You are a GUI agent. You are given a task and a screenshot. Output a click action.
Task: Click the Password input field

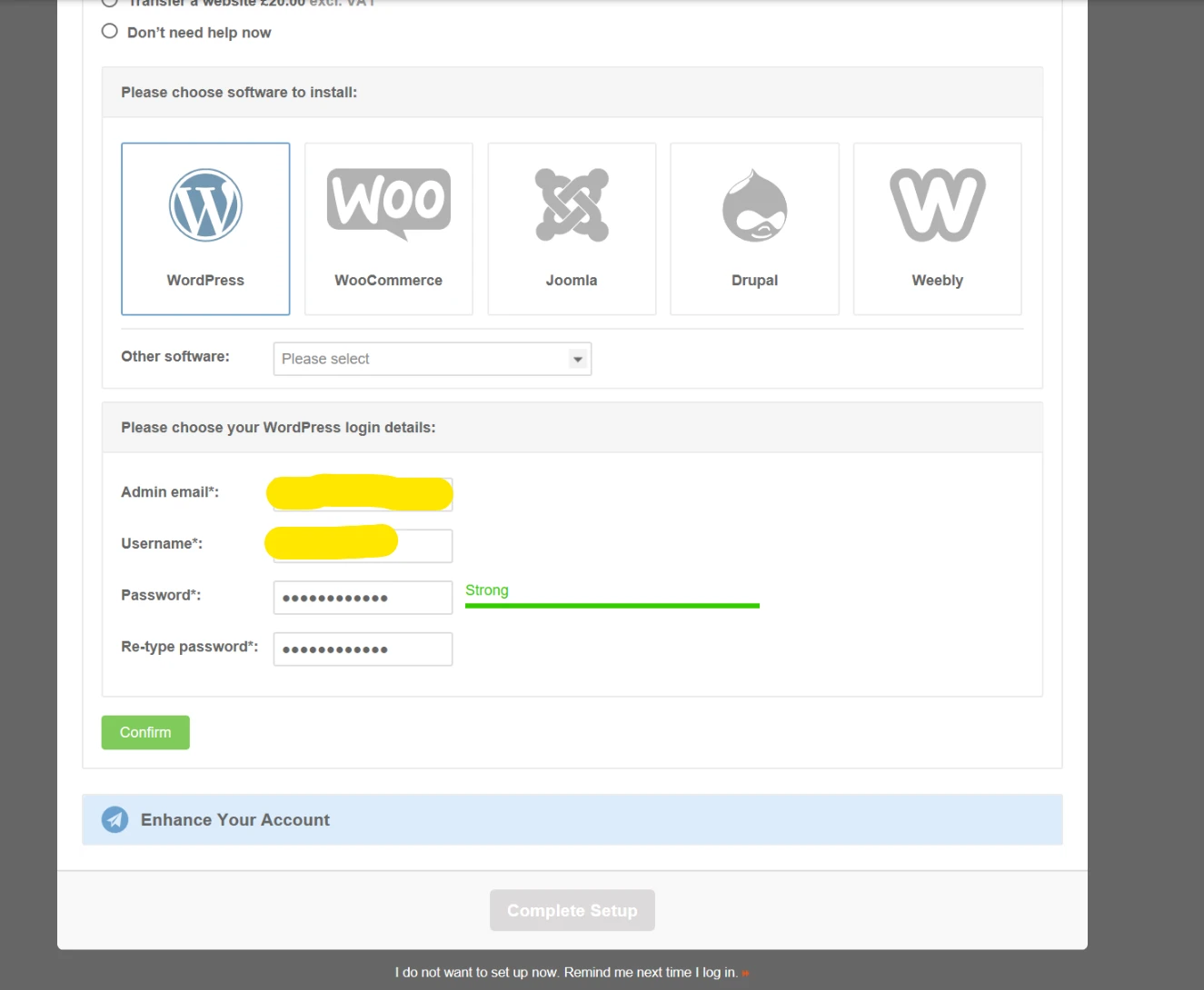pos(363,598)
